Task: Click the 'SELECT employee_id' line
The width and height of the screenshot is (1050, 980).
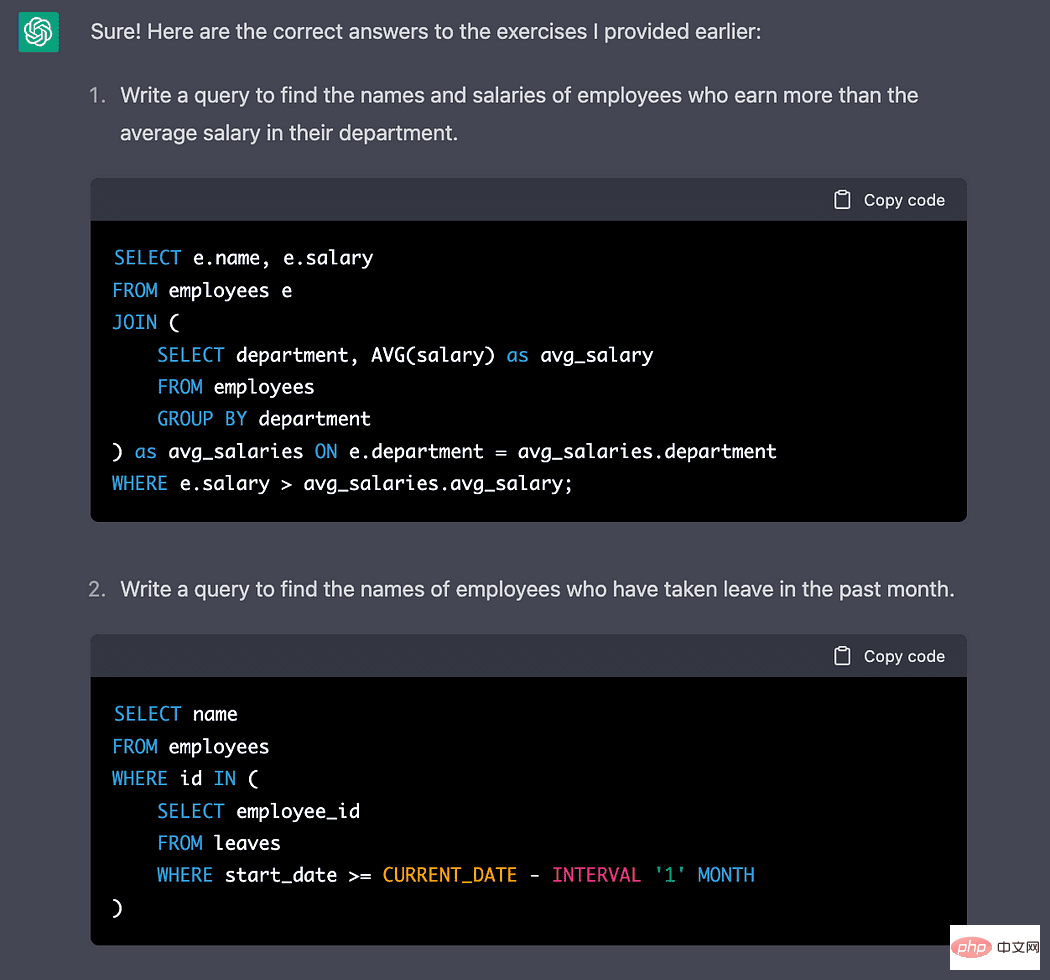Action: 258,811
